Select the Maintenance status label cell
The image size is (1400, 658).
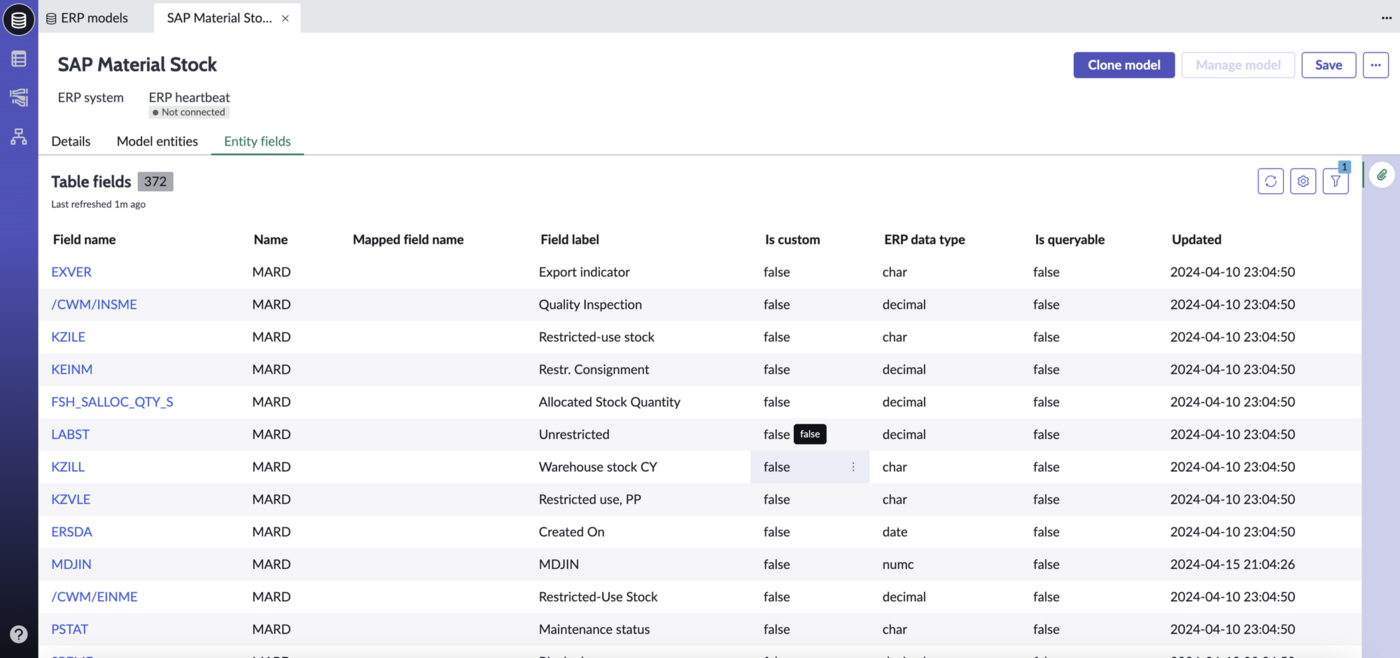(594, 629)
